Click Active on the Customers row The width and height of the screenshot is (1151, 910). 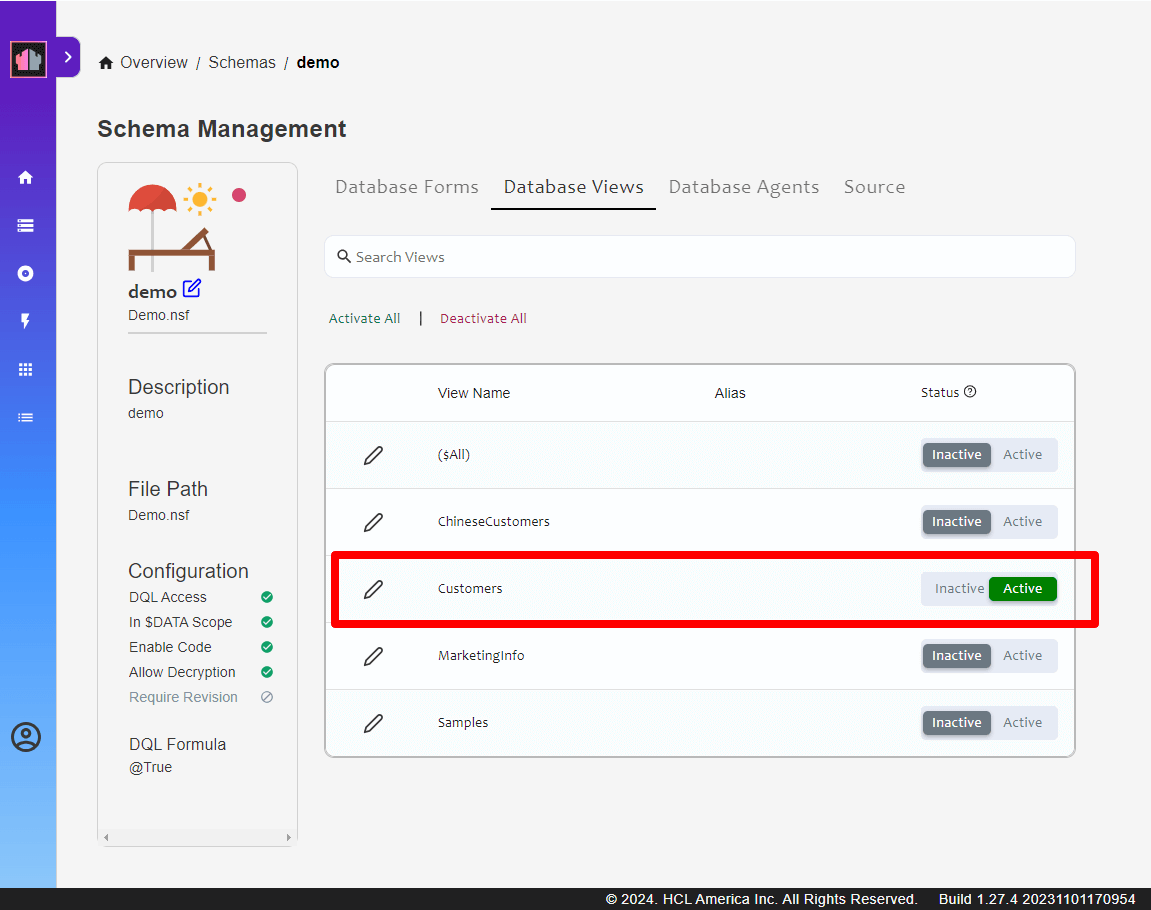point(1023,589)
